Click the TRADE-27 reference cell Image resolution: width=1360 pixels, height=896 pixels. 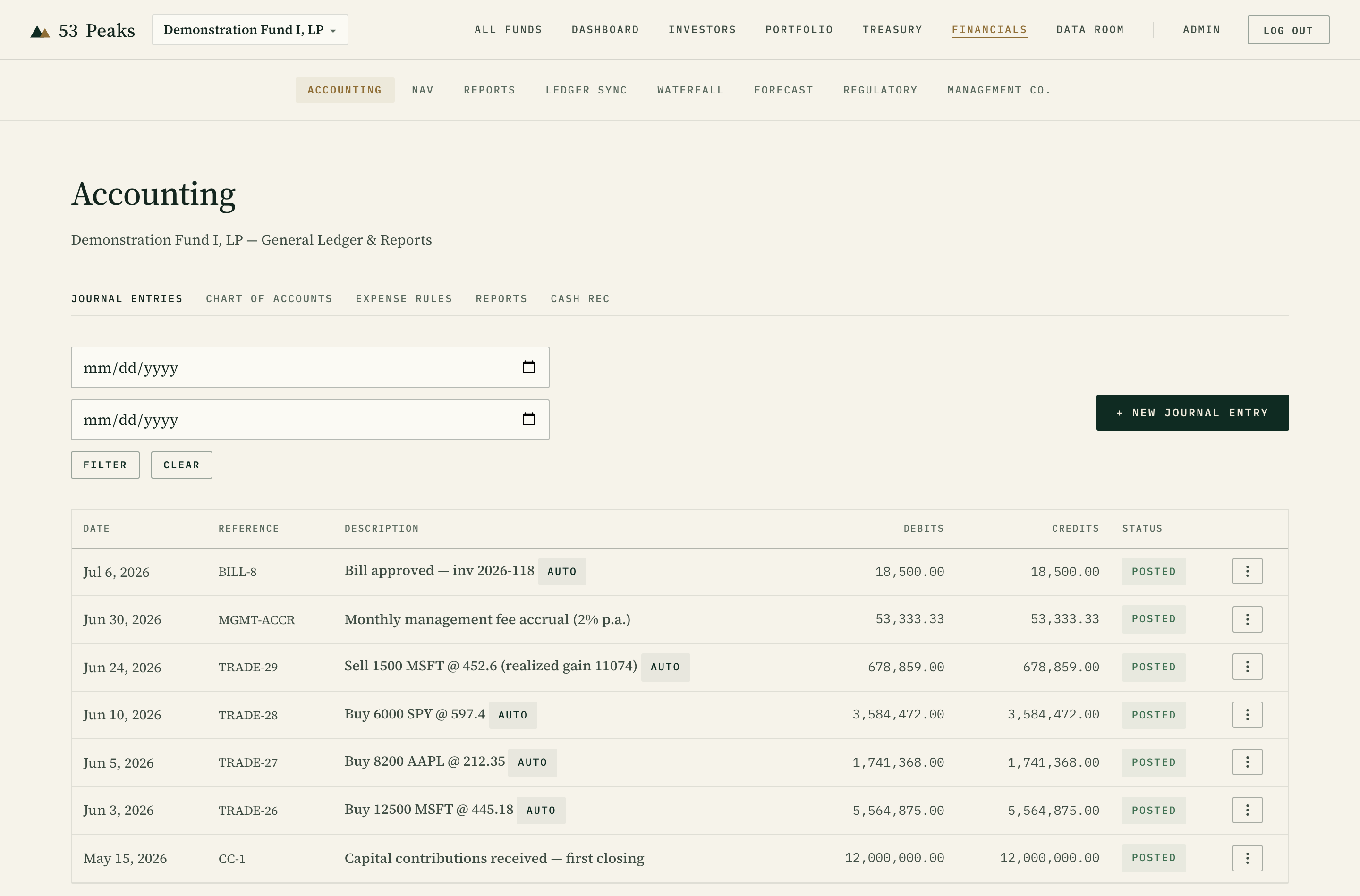click(248, 763)
